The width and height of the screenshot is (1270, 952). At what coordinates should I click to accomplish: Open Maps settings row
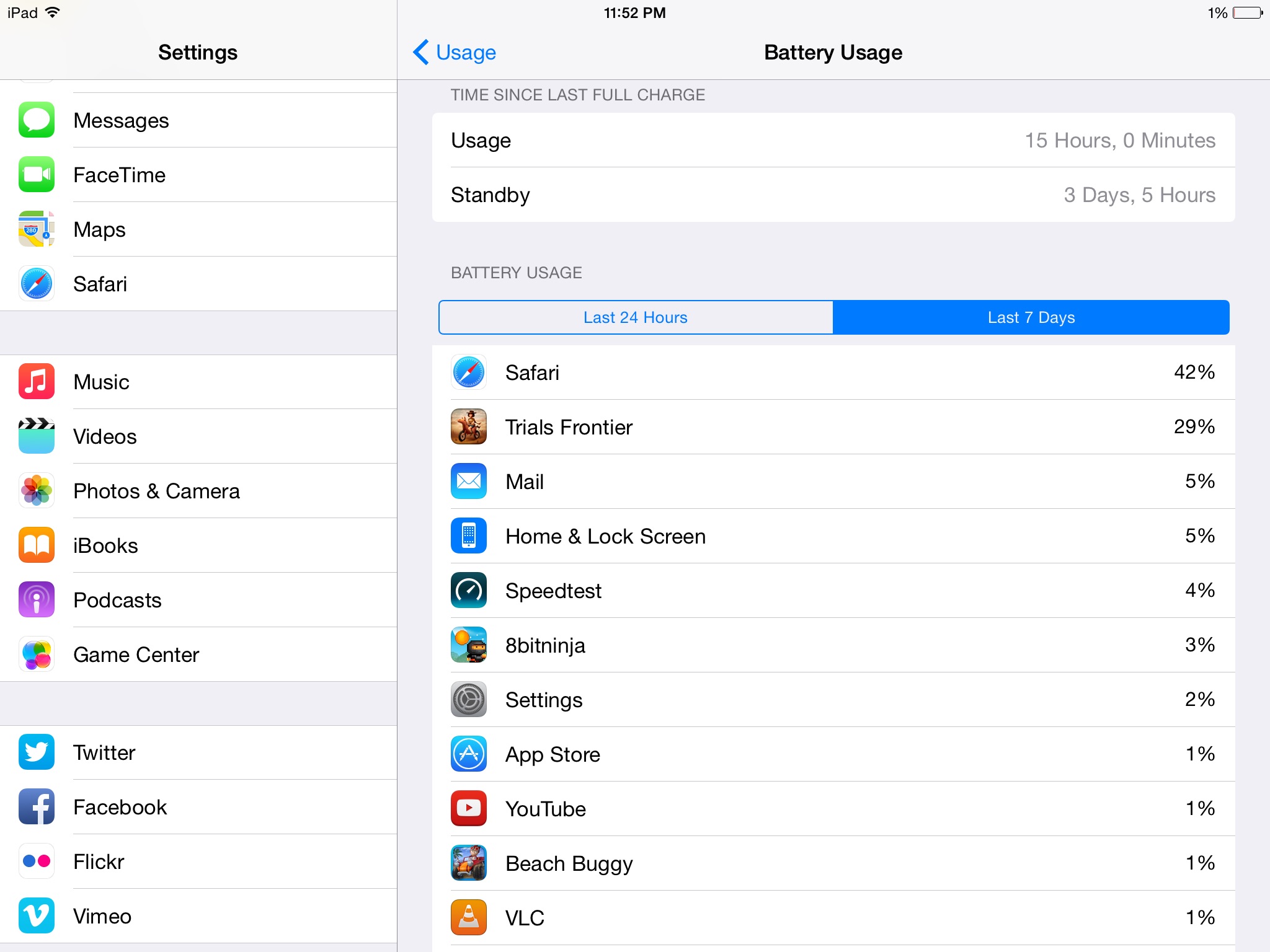pos(198,229)
